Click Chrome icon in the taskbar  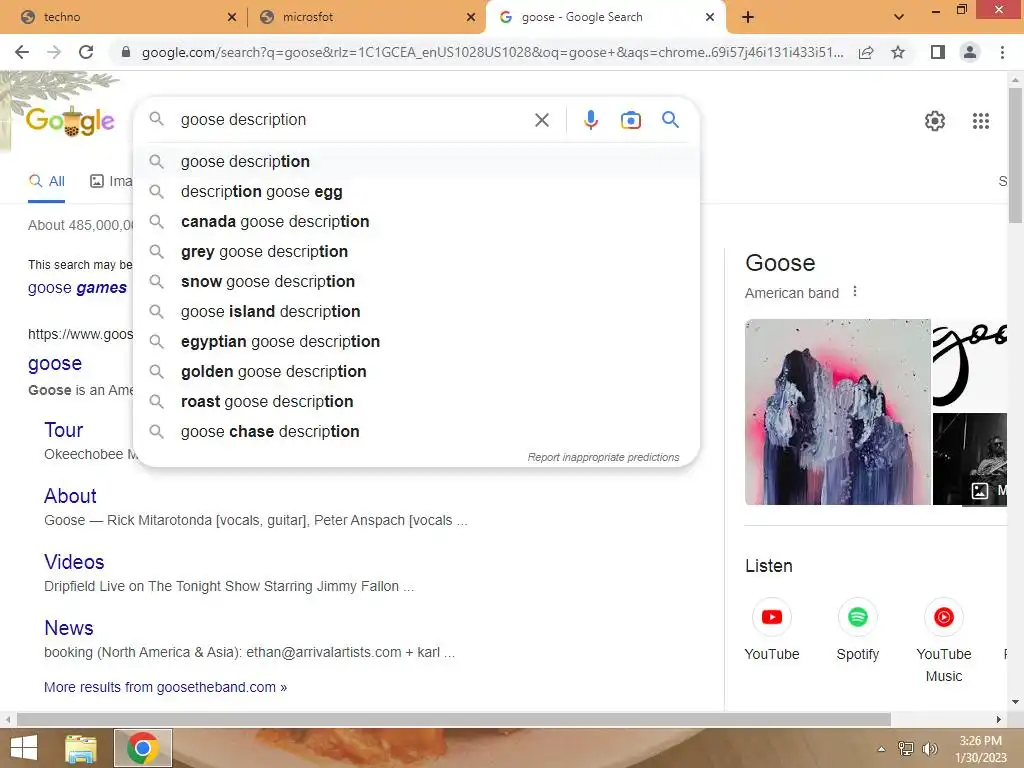point(143,748)
